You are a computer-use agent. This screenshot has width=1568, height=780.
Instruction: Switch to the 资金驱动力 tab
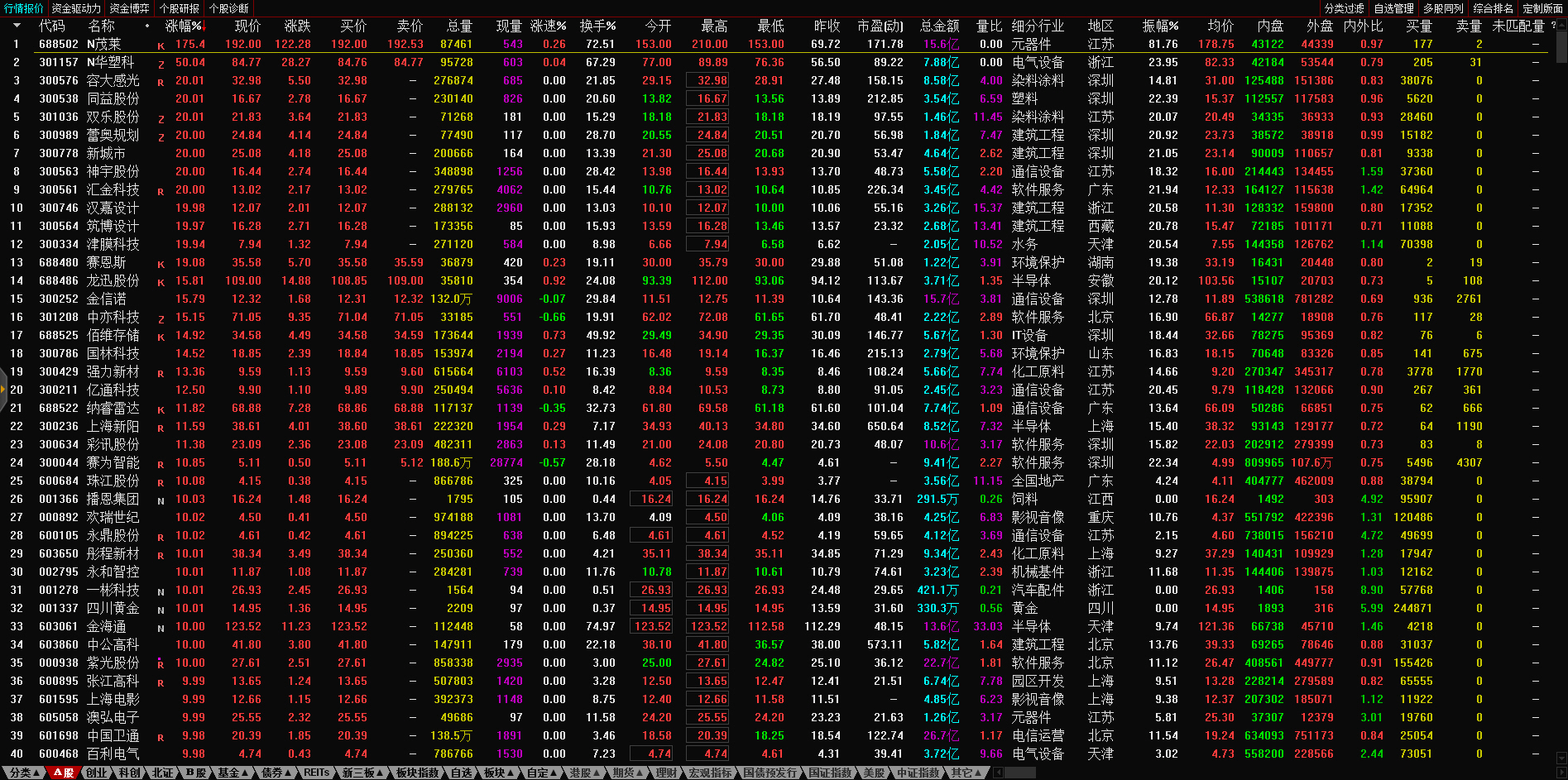[x=76, y=8]
